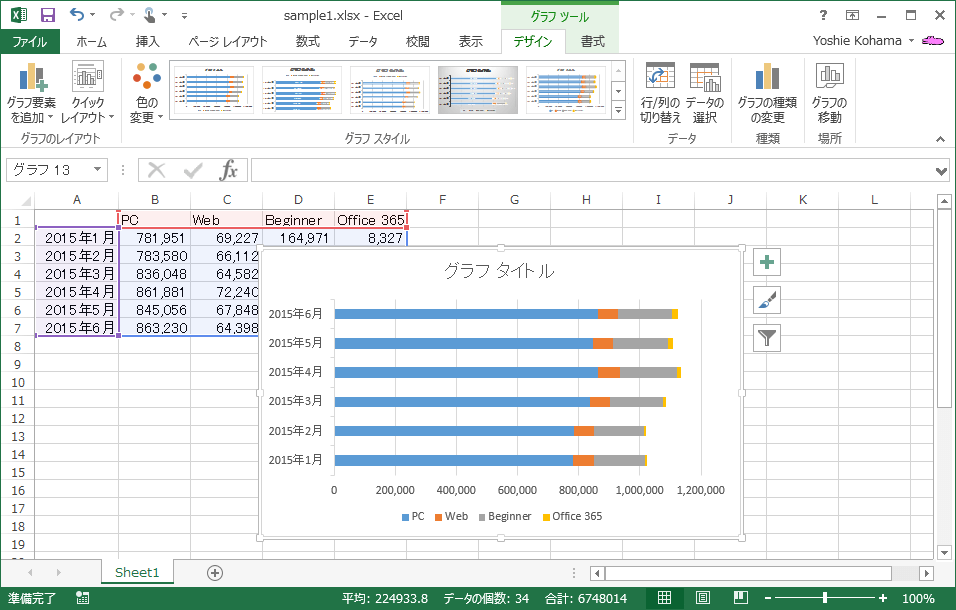Toggle touch/mouse mode icon
This screenshot has width=956, height=610.
coord(149,15)
